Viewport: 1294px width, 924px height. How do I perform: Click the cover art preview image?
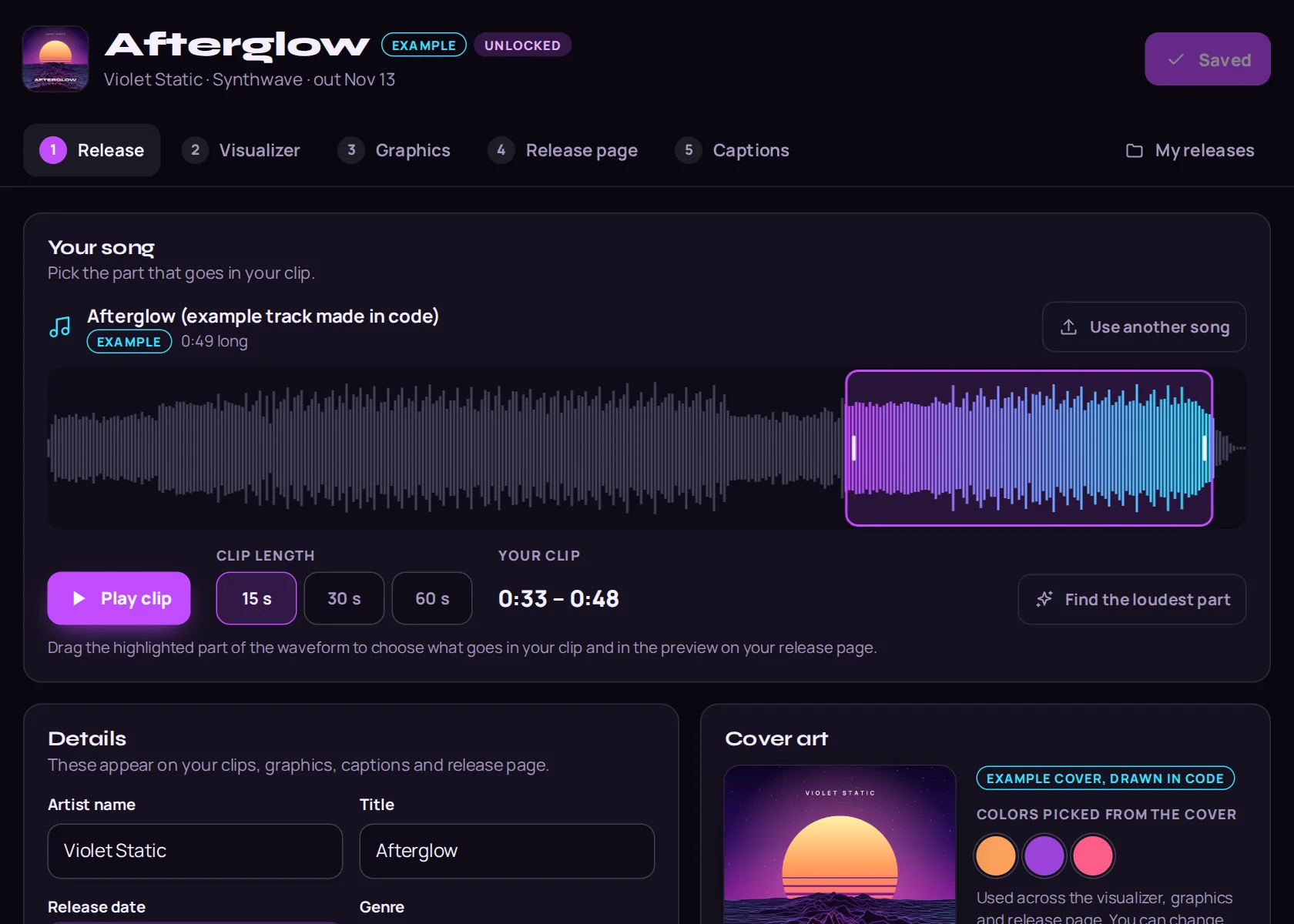point(840,845)
